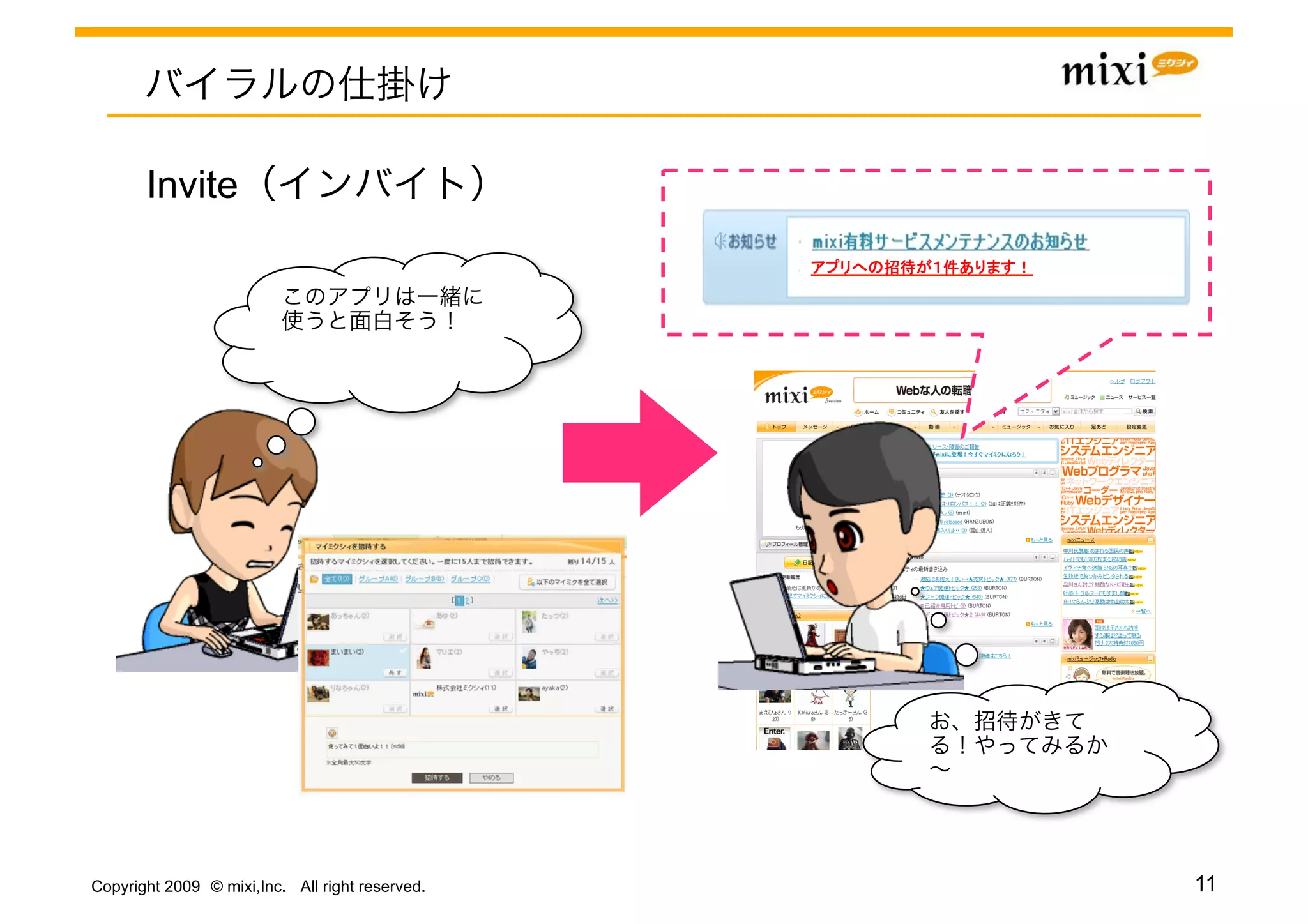This screenshot has height=924, width=1308.
Task: Click the 招待する submit button
Action: [437, 778]
